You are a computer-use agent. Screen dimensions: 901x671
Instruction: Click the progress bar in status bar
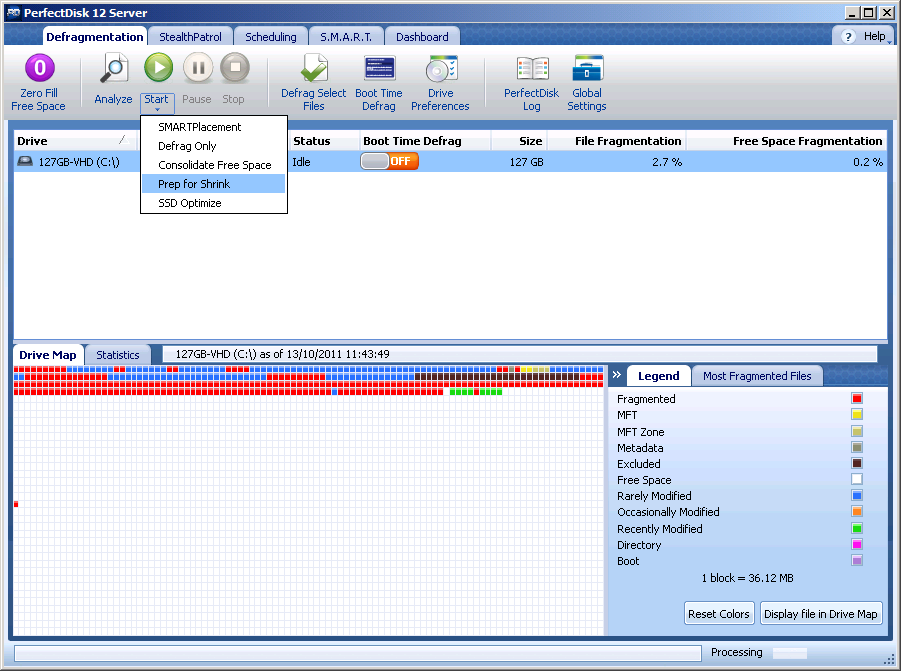tap(357, 653)
